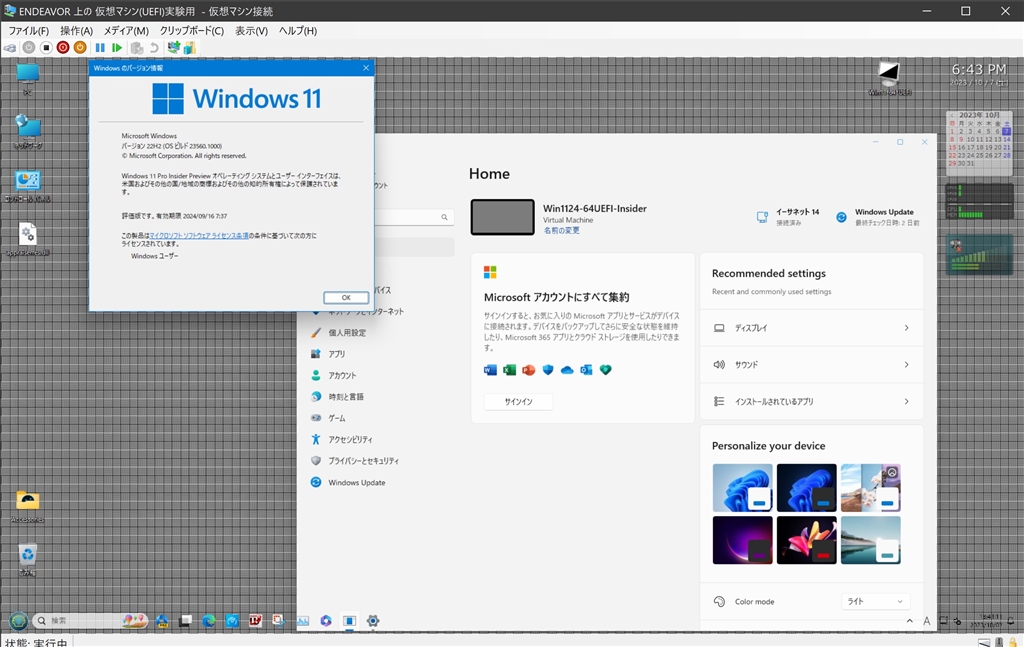This screenshot has height=647, width=1024.
Task: Click the Office apps icon row under Microsoft account
Action: coord(547,370)
